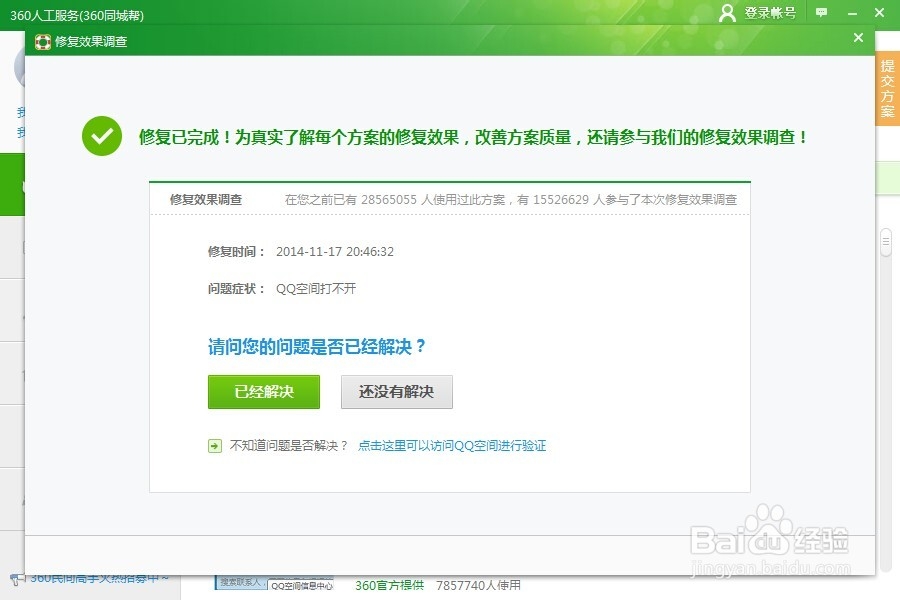The width and height of the screenshot is (900, 600).
Task: Open the feedback message icon in title bar
Action: [821, 13]
